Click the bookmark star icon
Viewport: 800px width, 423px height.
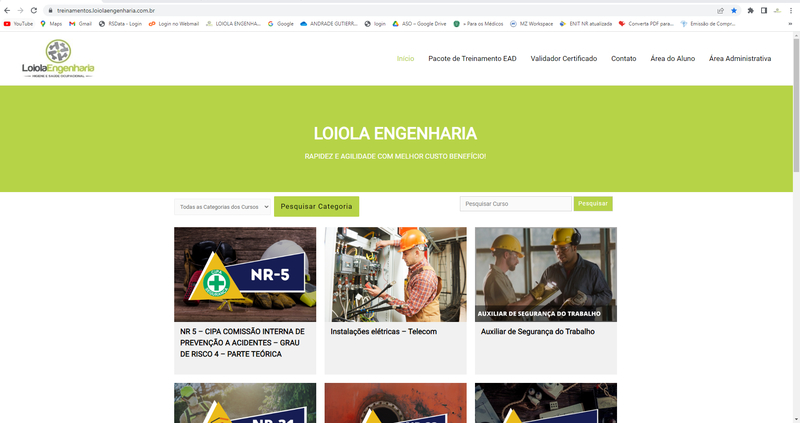[734, 10]
